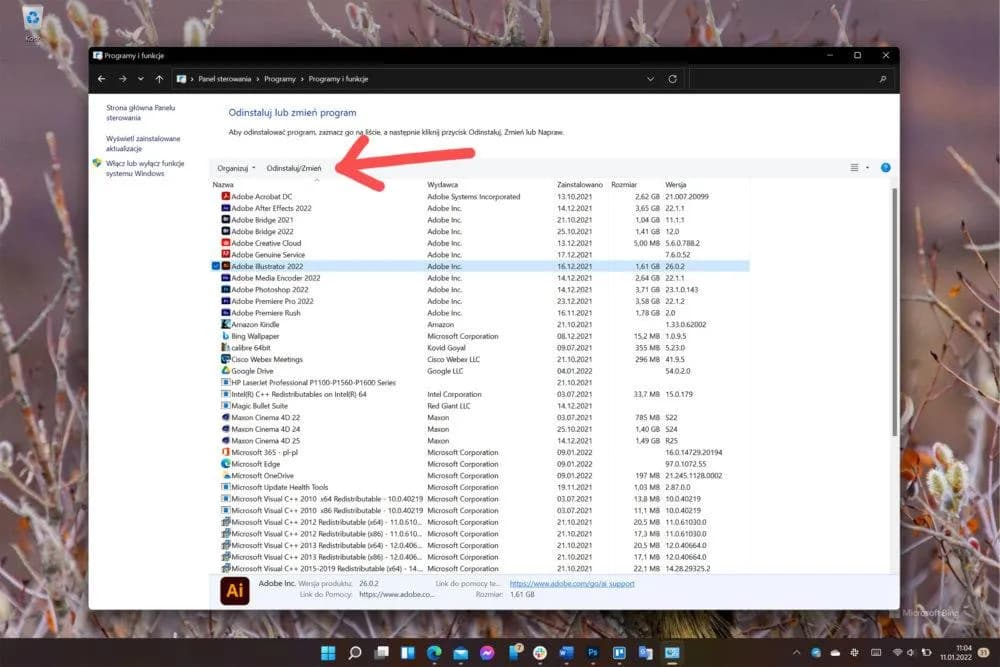Open Windows Search from the taskbar
Viewport: 1000px width, 667px height.
point(353,654)
